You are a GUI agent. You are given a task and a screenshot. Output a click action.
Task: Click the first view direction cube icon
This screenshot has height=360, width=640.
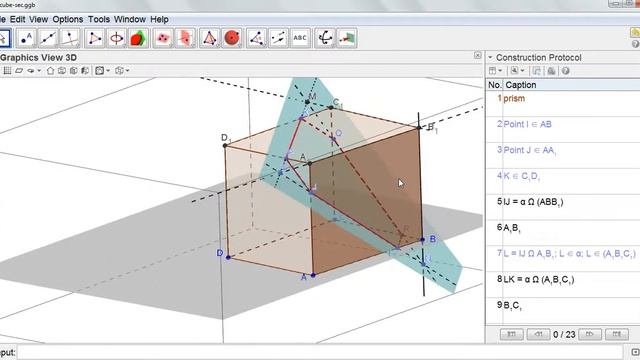[x=62, y=71]
